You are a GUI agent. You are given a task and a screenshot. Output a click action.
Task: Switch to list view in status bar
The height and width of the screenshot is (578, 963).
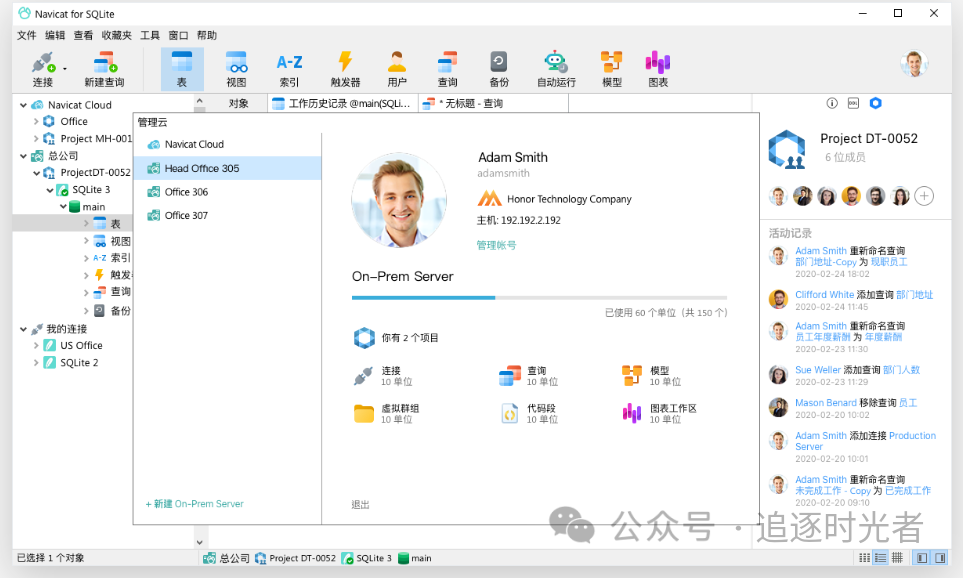[881, 558]
